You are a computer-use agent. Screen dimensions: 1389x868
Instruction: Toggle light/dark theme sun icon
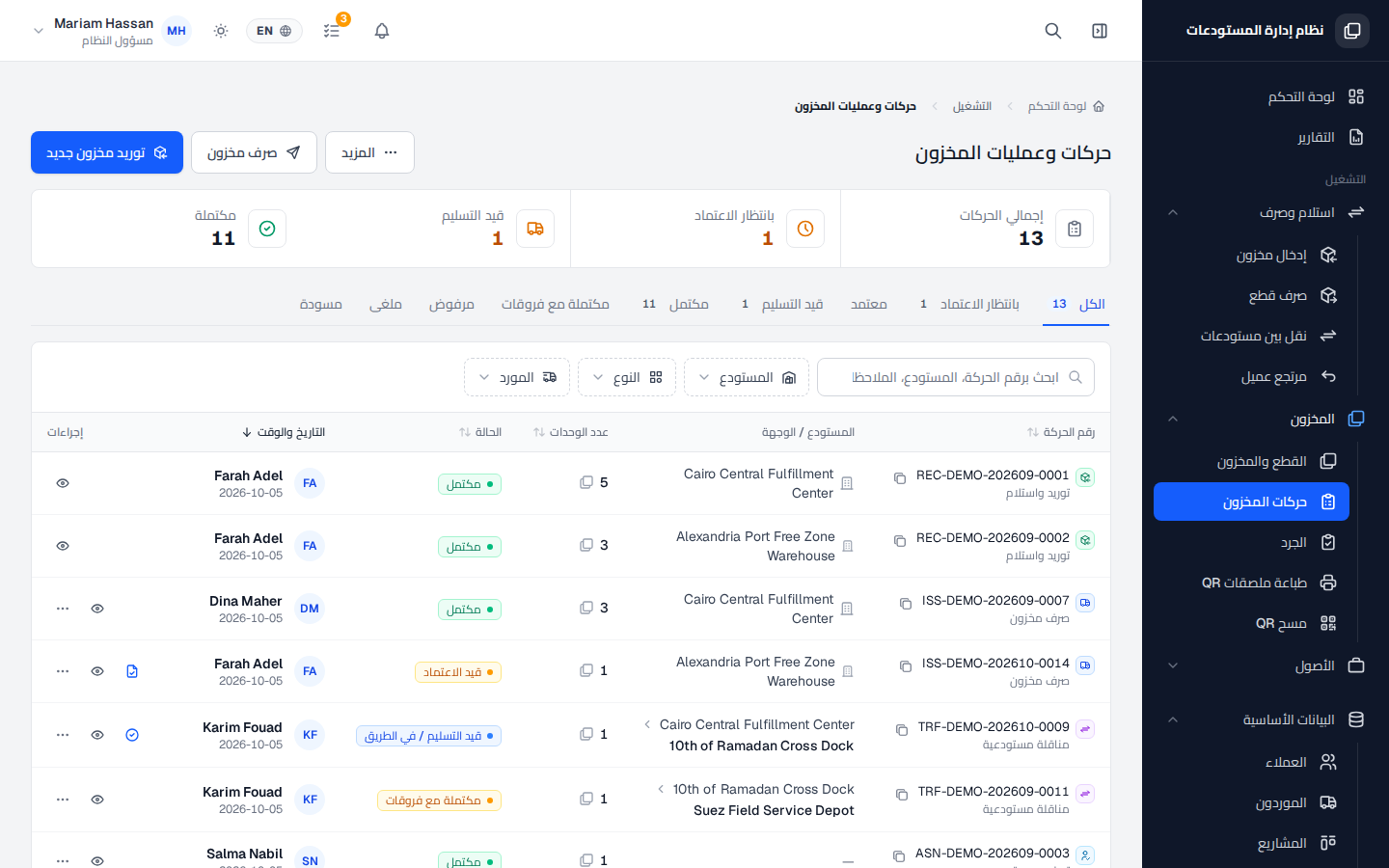point(221,31)
